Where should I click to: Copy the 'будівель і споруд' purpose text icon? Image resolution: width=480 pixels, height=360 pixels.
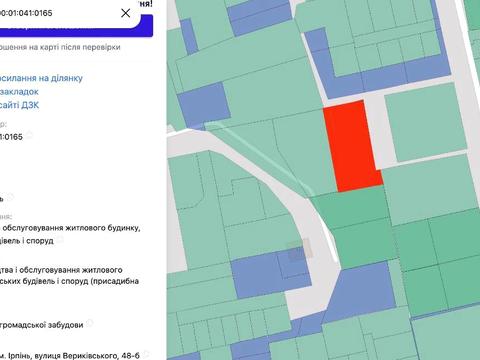[60, 239]
